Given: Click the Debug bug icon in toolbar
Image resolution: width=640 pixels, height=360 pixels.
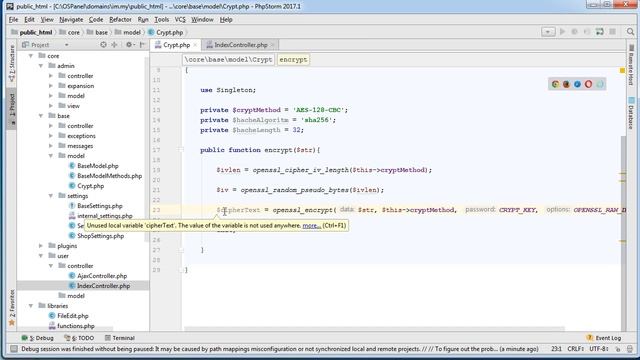Looking at the screenshot, I should coord(574,32).
